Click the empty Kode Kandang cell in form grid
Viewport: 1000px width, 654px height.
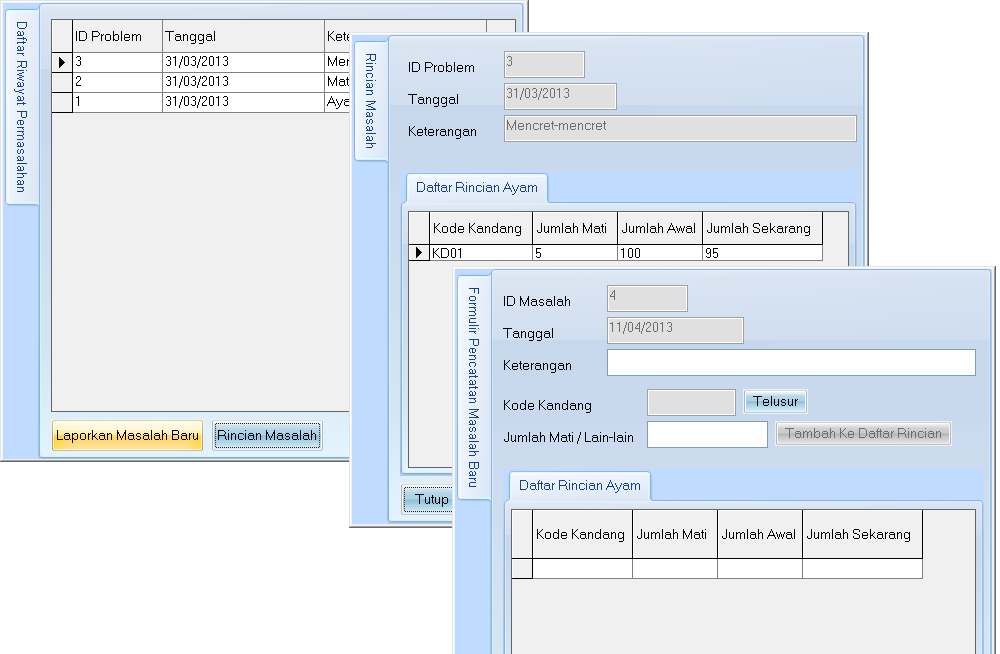582,569
